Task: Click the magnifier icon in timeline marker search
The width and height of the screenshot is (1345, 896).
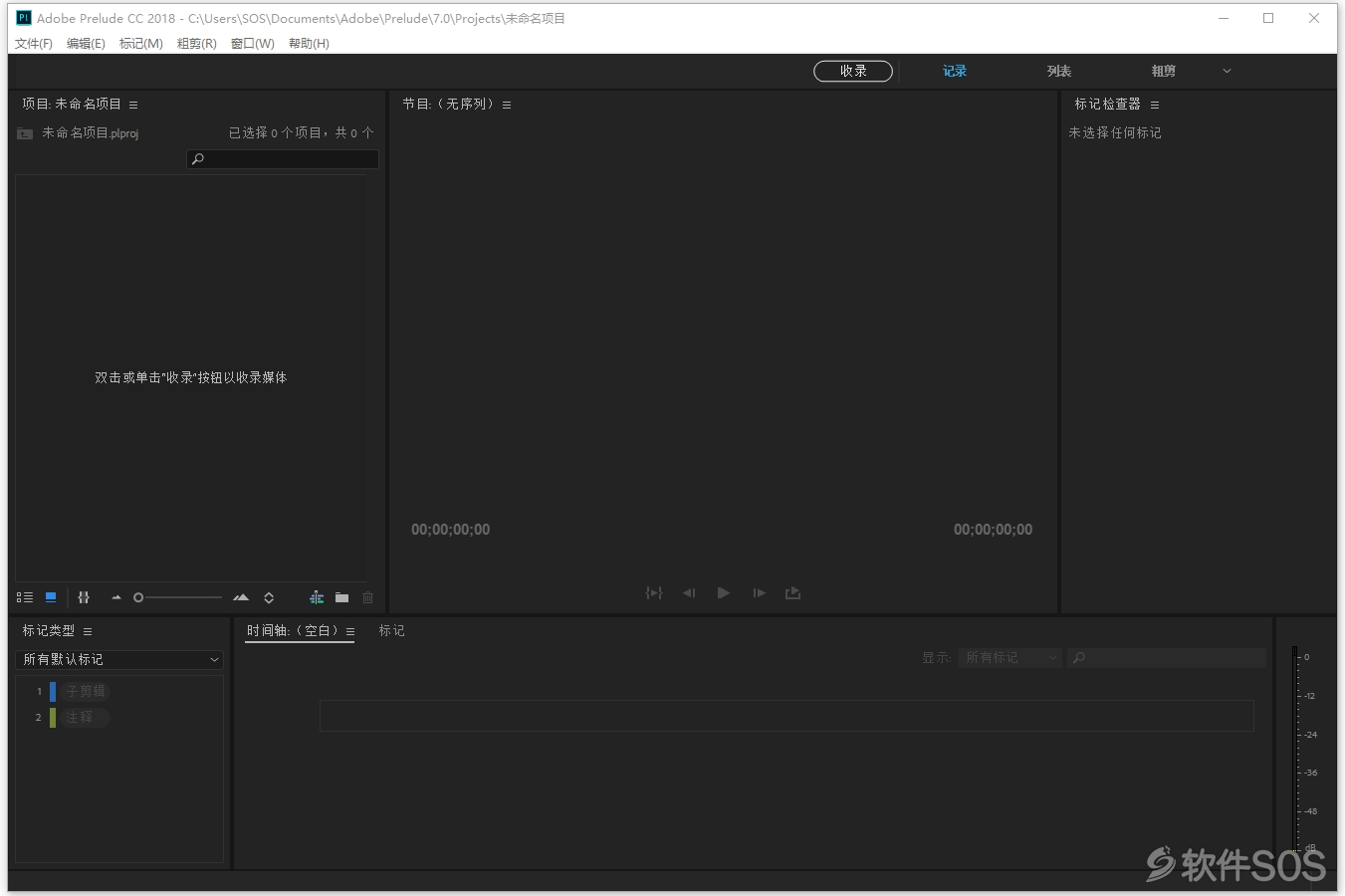Action: [x=1078, y=658]
